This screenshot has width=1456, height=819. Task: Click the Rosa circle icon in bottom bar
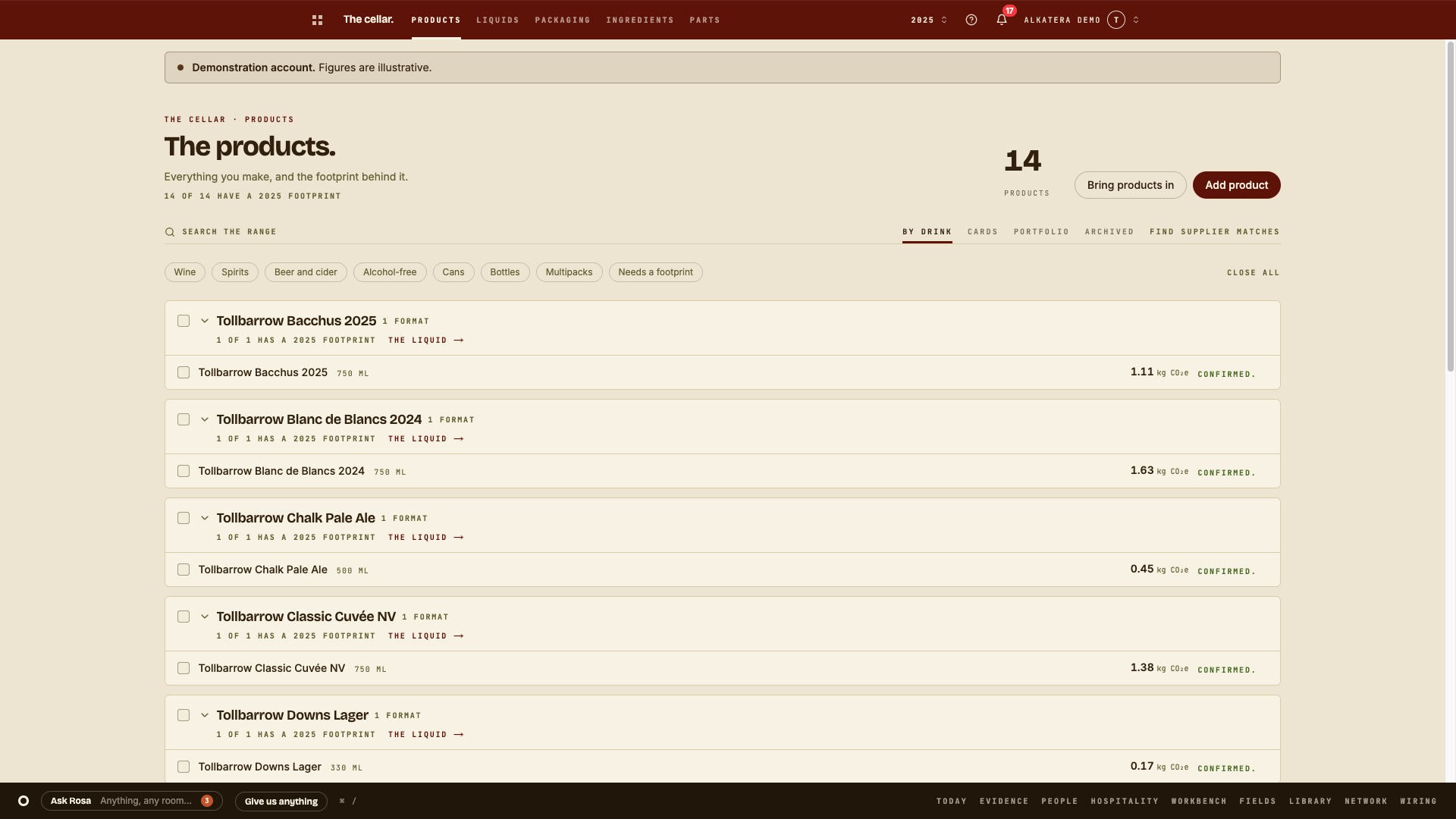(x=24, y=801)
